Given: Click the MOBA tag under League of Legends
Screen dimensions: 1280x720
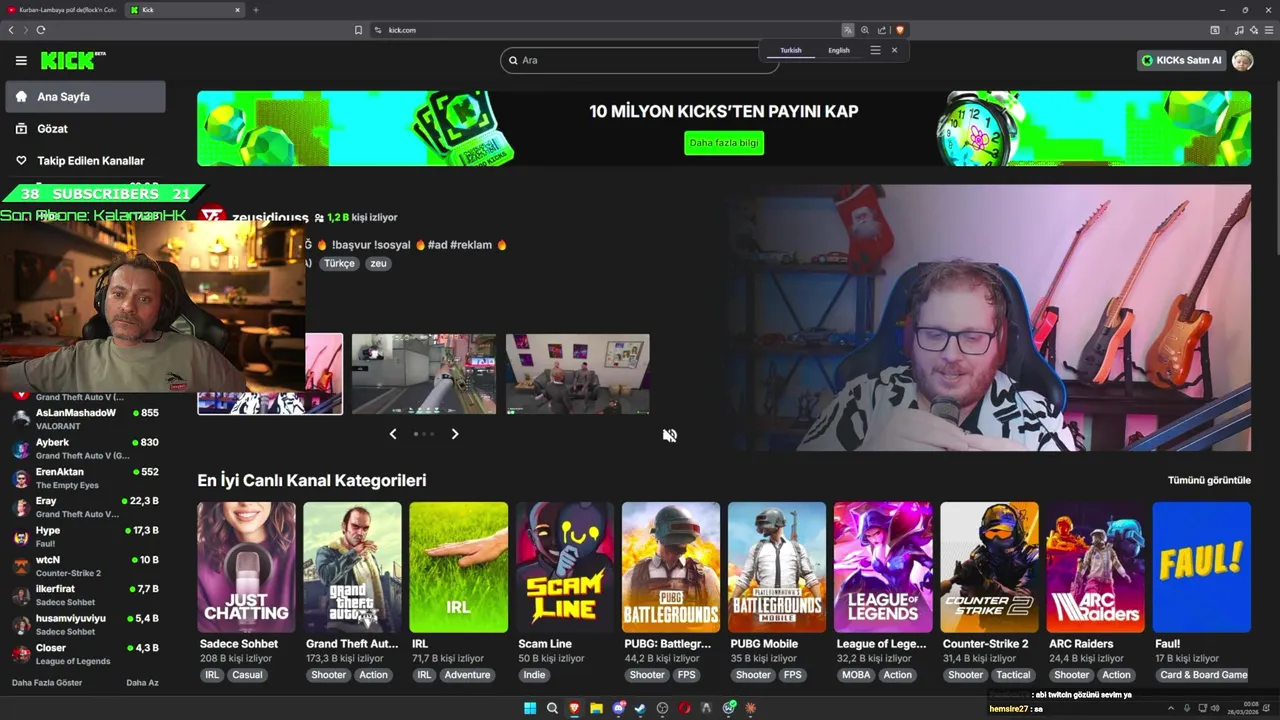Looking at the screenshot, I should coord(856,675).
